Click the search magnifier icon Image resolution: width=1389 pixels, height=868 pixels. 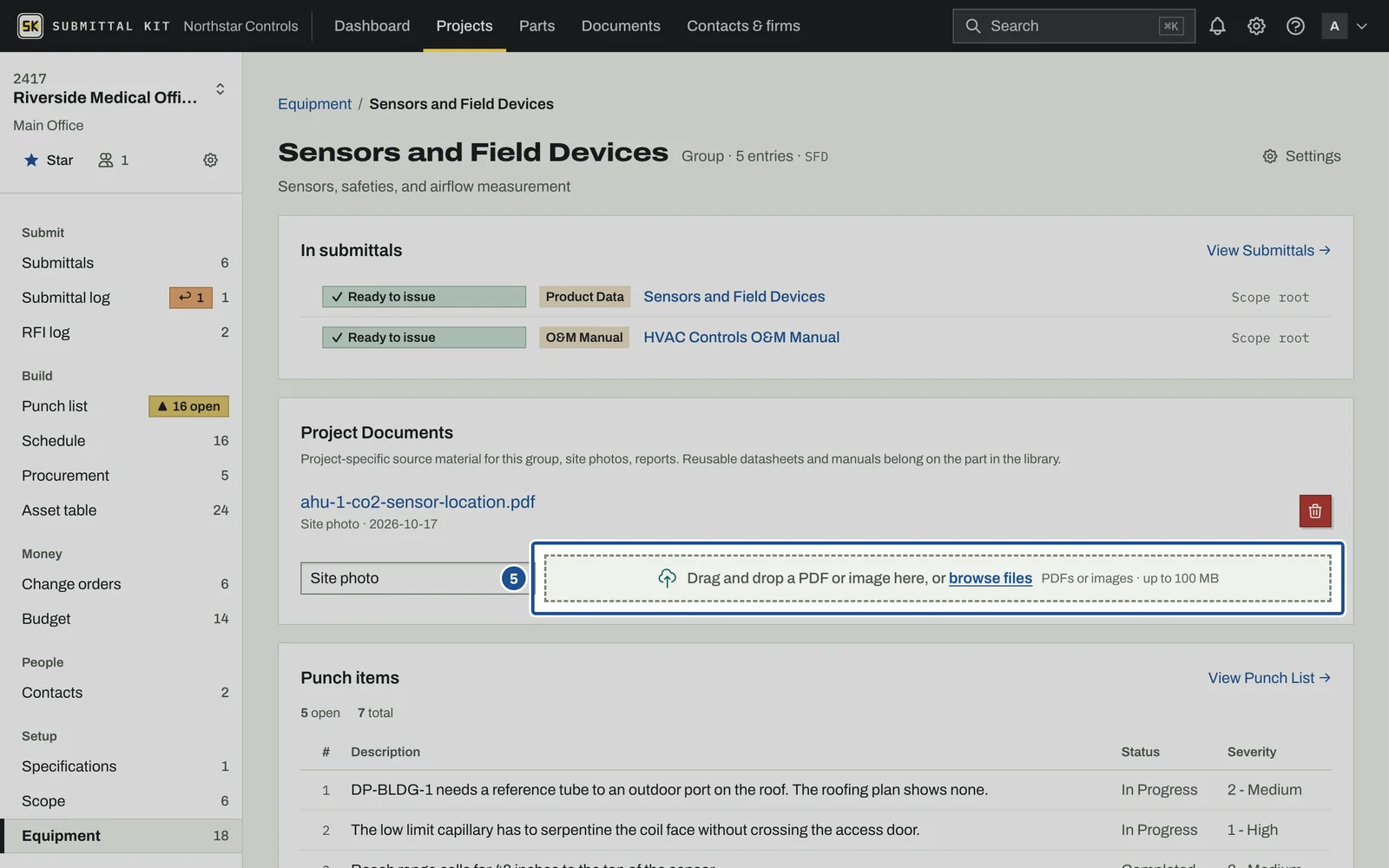pos(973,26)
